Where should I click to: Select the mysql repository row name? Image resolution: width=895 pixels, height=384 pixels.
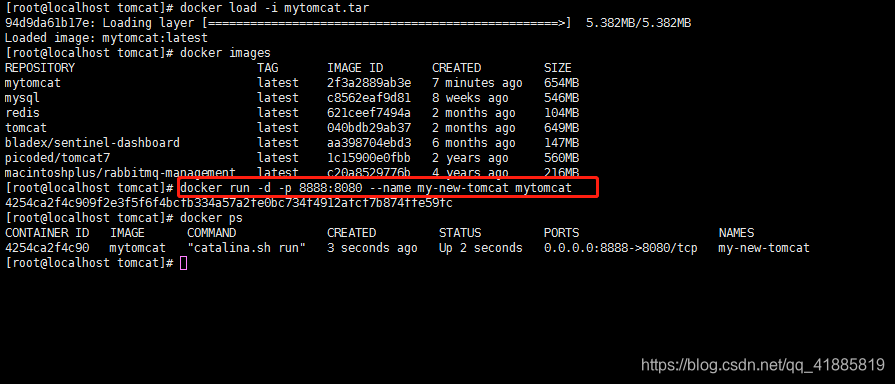coord(22,98)
